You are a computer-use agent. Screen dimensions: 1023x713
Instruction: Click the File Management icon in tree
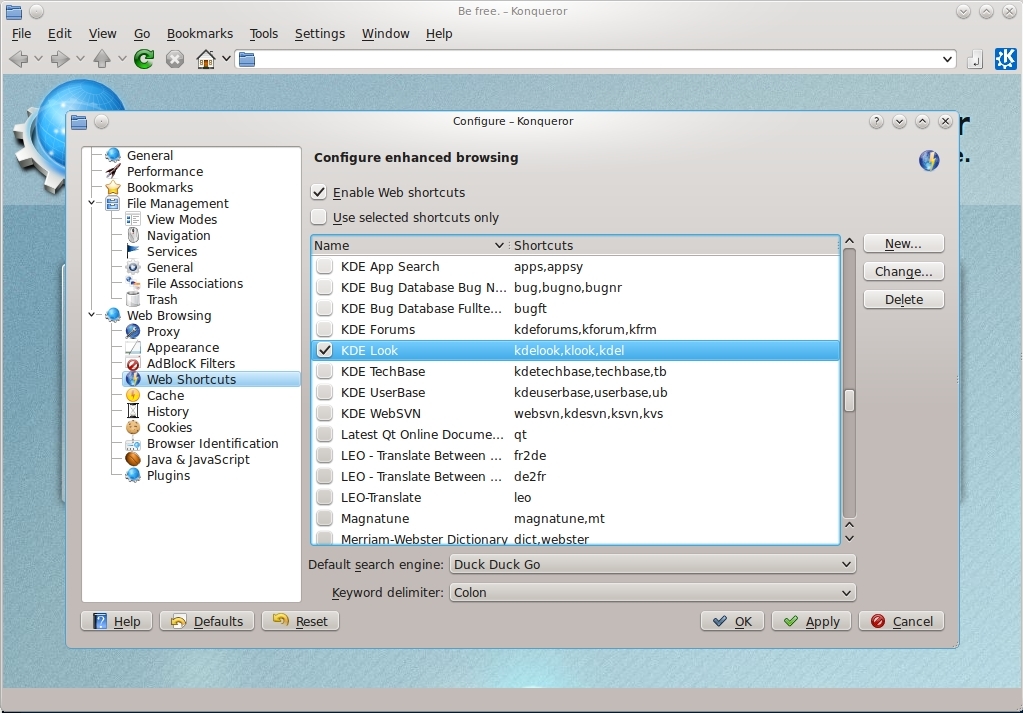113,204
